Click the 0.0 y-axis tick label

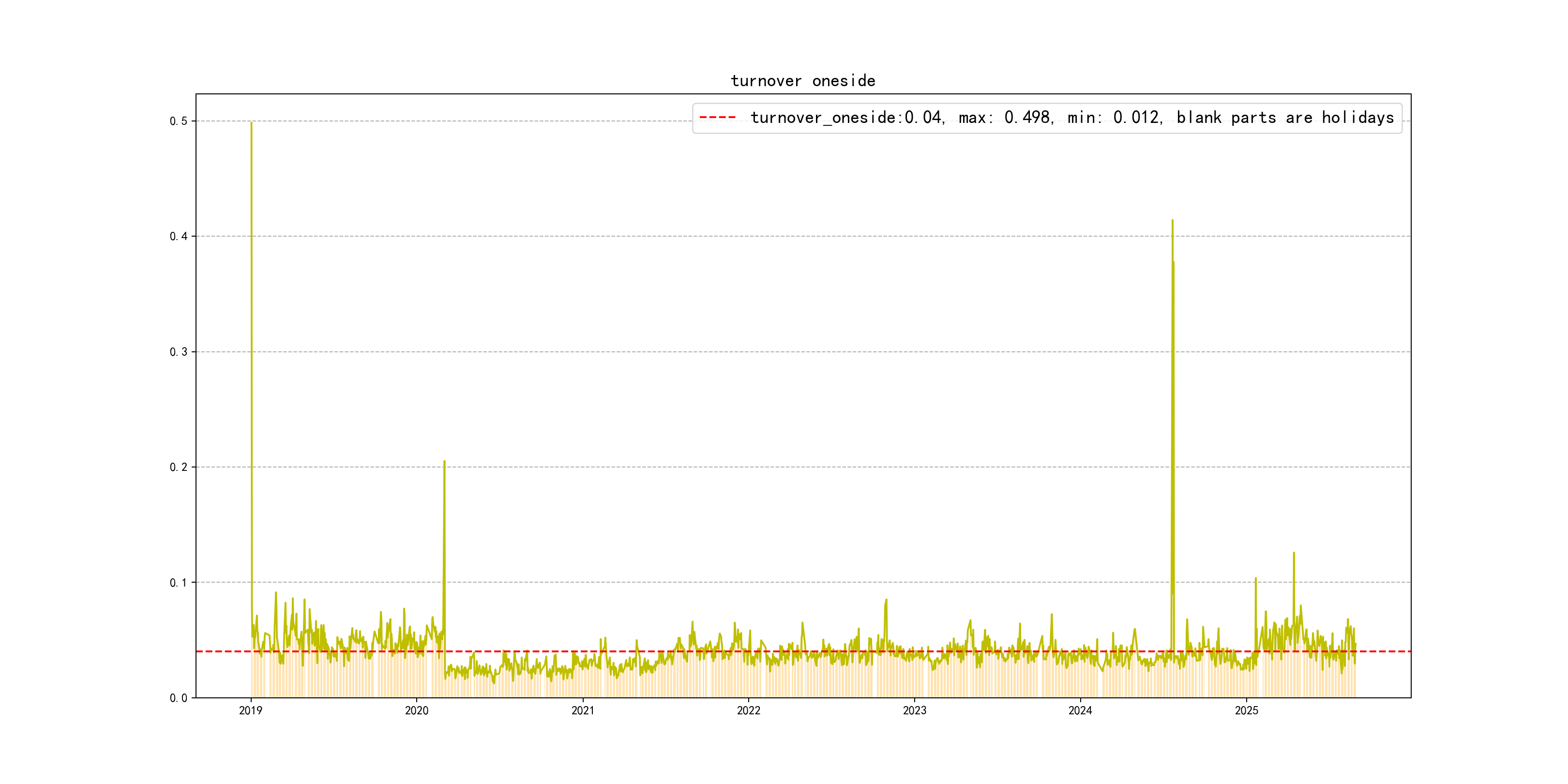(179, 697)
